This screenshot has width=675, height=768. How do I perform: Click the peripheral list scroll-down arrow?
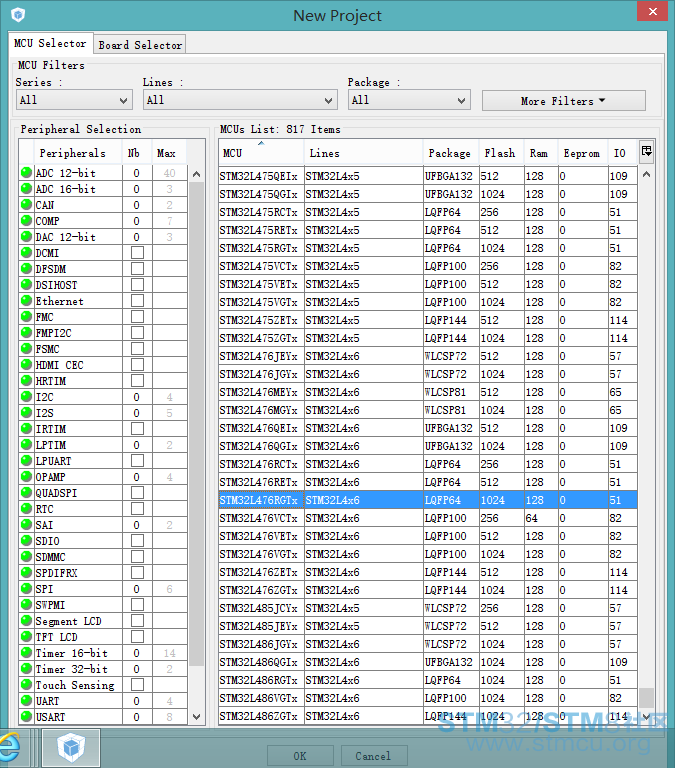pos(196,717)
